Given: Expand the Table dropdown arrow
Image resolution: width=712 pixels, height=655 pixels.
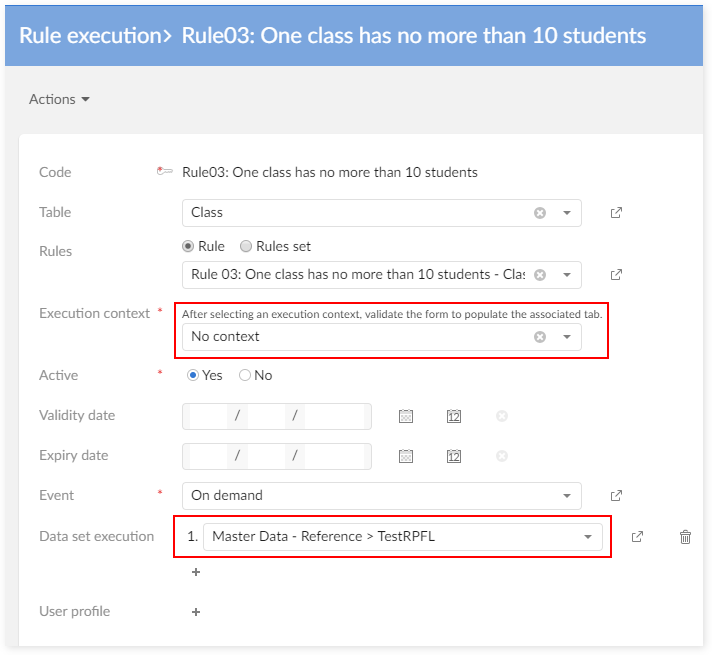Looking at the screenshot, I should (566, 213).
